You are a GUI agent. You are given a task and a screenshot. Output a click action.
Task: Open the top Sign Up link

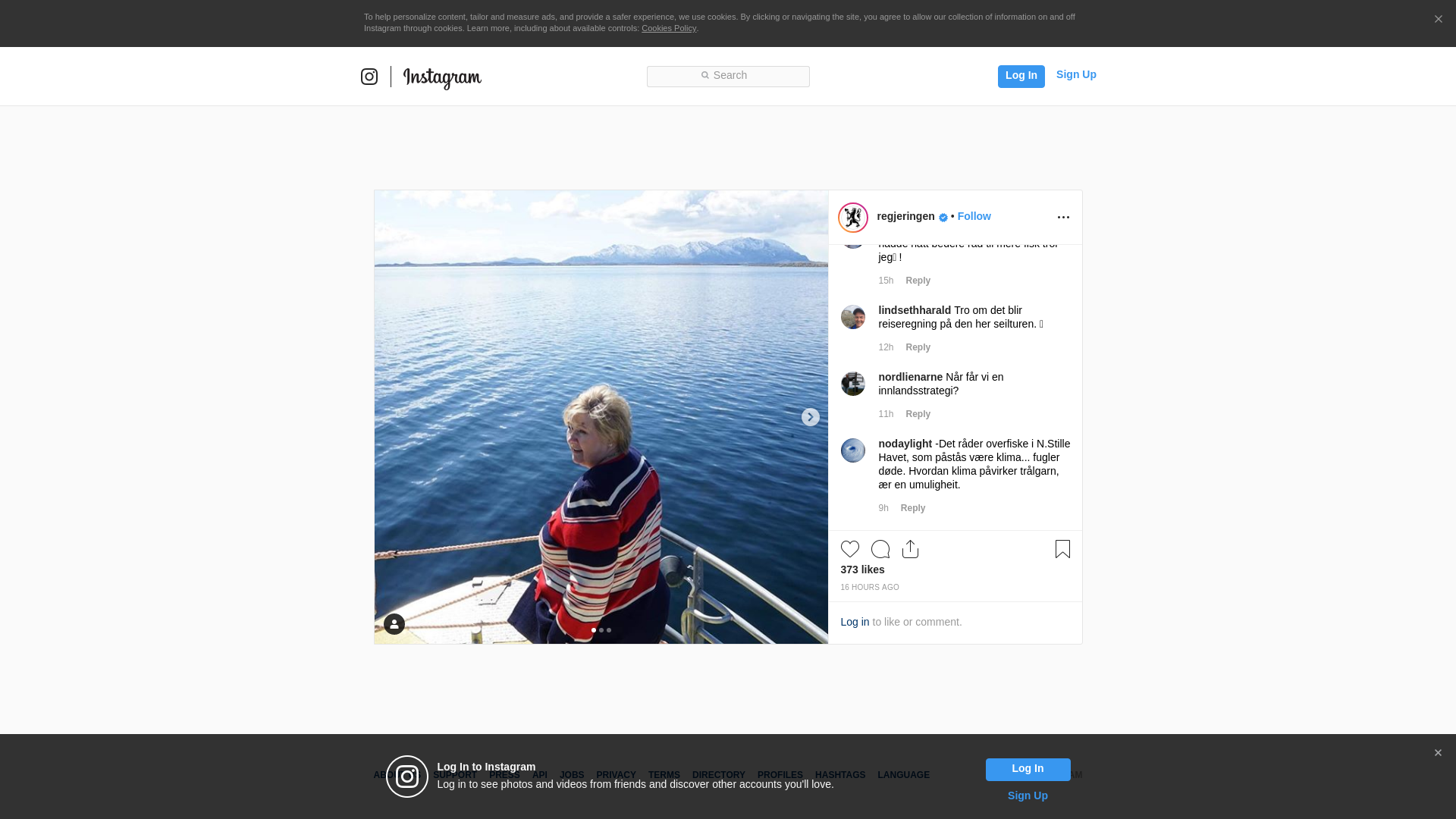(1076, 74)
